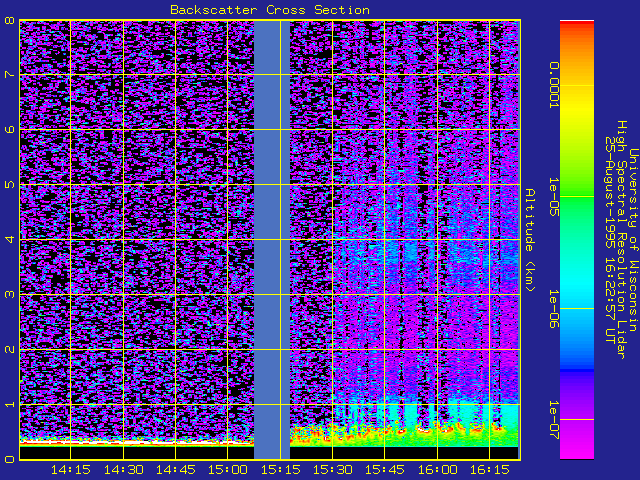Click the 14:30 time axis label
Viewport: 640px width, 480px height.
click(123, 470)
